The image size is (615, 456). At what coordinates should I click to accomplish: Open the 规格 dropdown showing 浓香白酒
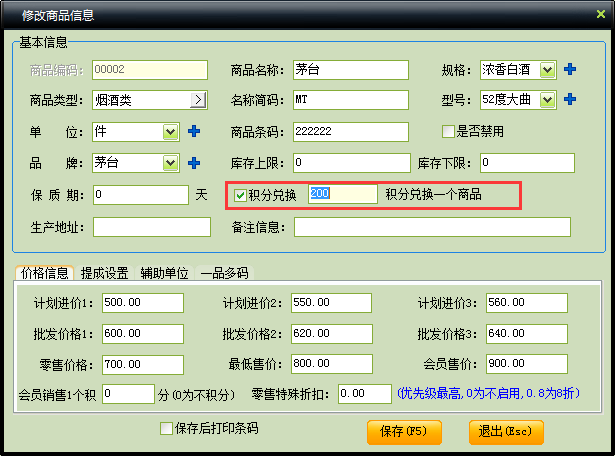coord(548,70)
